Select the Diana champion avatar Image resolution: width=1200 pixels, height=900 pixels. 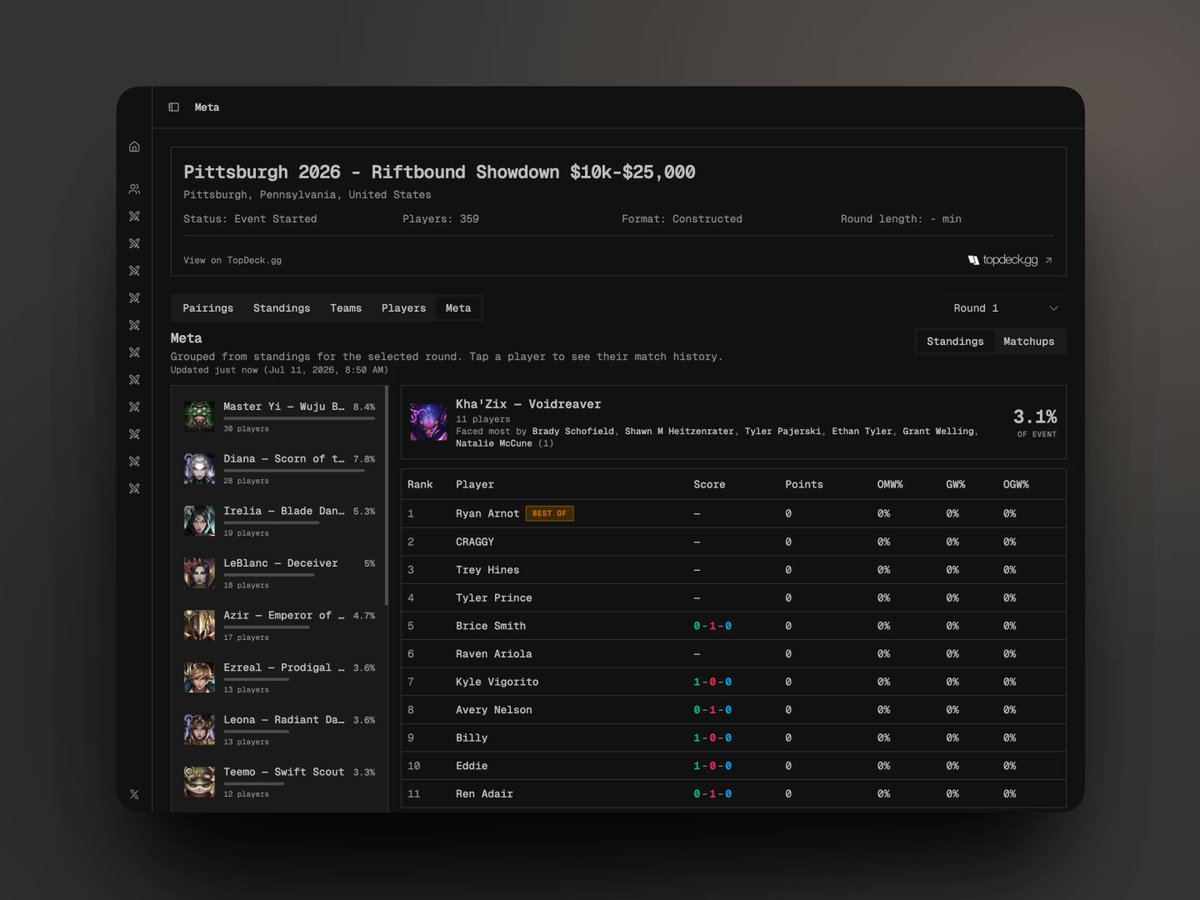tap(199, 468)
